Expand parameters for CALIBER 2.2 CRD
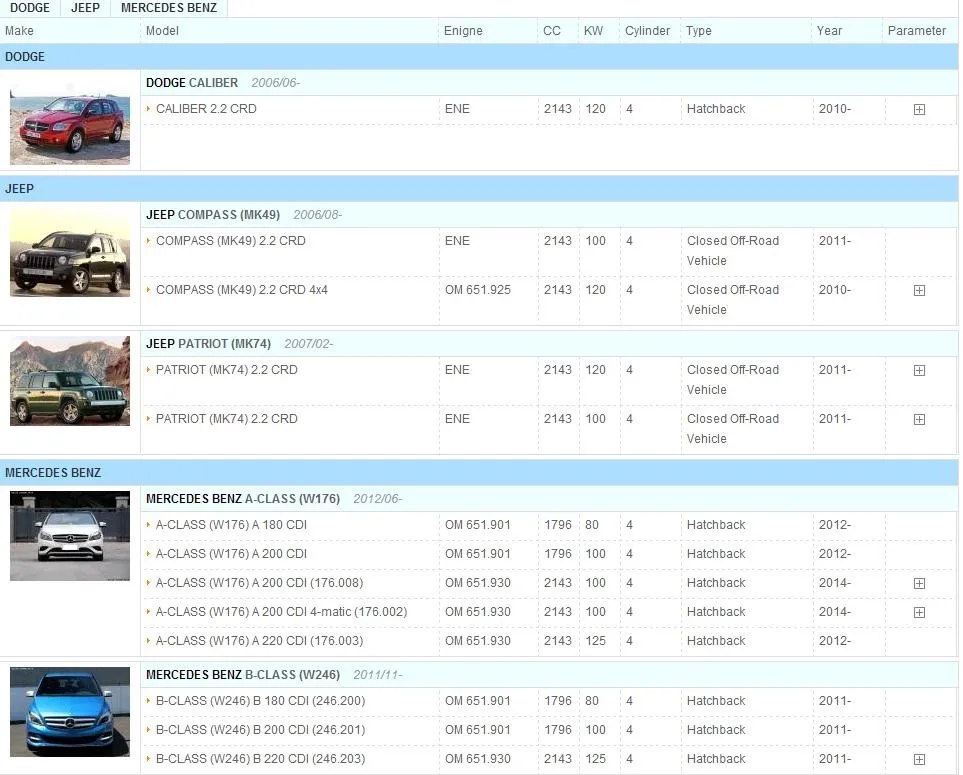 click(919, 109)
